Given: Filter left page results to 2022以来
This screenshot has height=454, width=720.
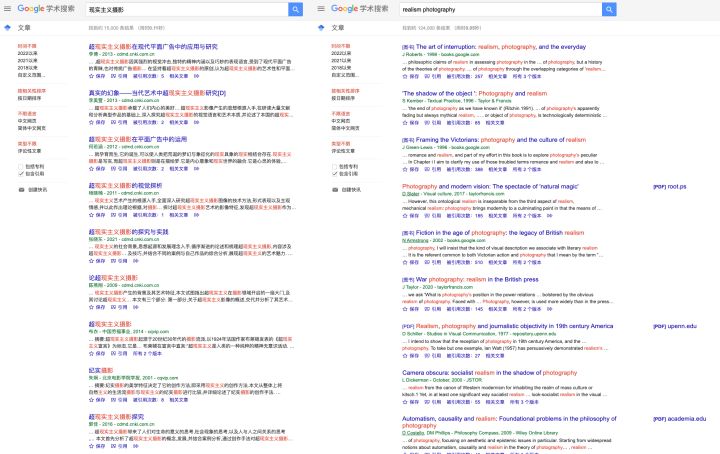Looking at the screenshot, I should pyautogui.click(x=28, y=53).
